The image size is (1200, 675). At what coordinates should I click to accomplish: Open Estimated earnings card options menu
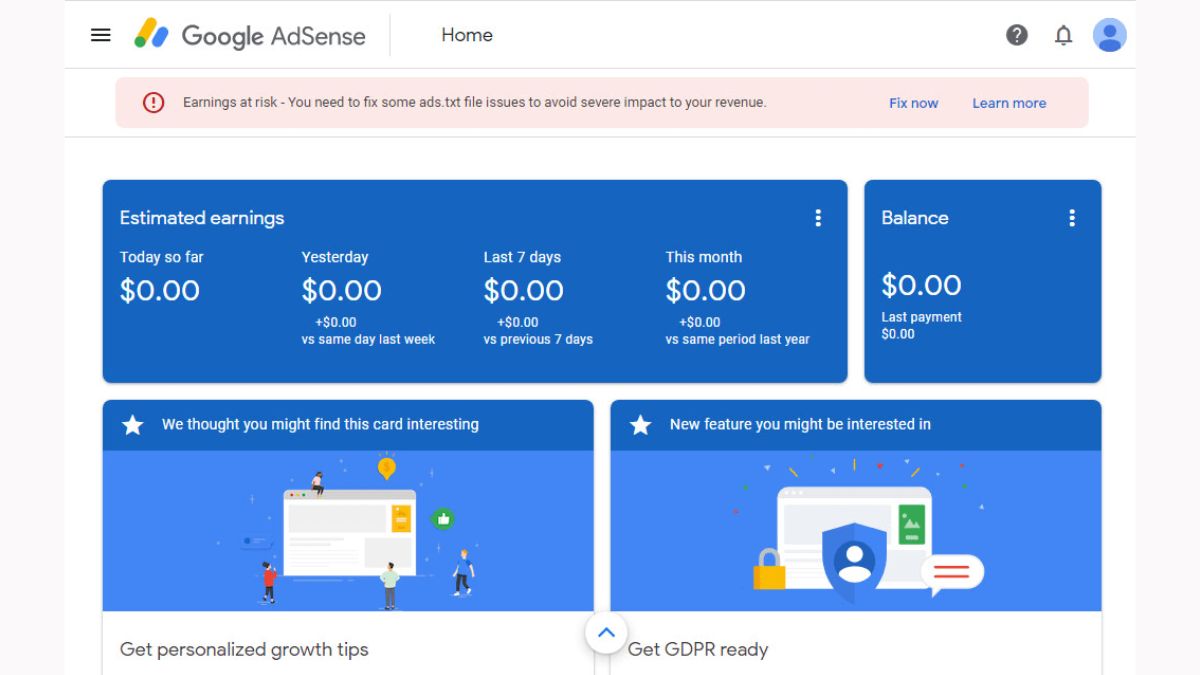(818, 218)
